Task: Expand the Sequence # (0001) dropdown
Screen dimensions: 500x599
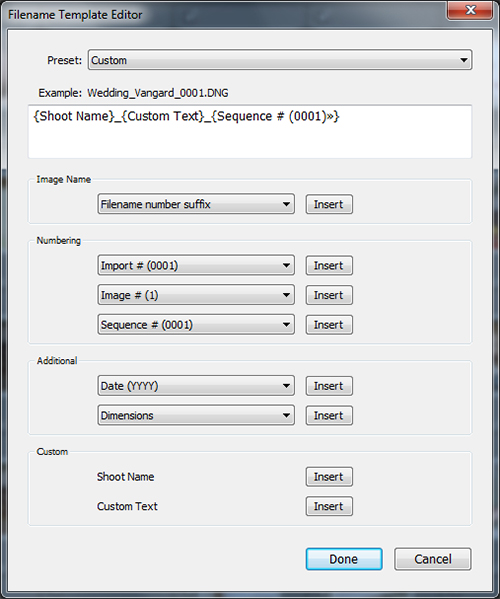Action: click(196, 325)
